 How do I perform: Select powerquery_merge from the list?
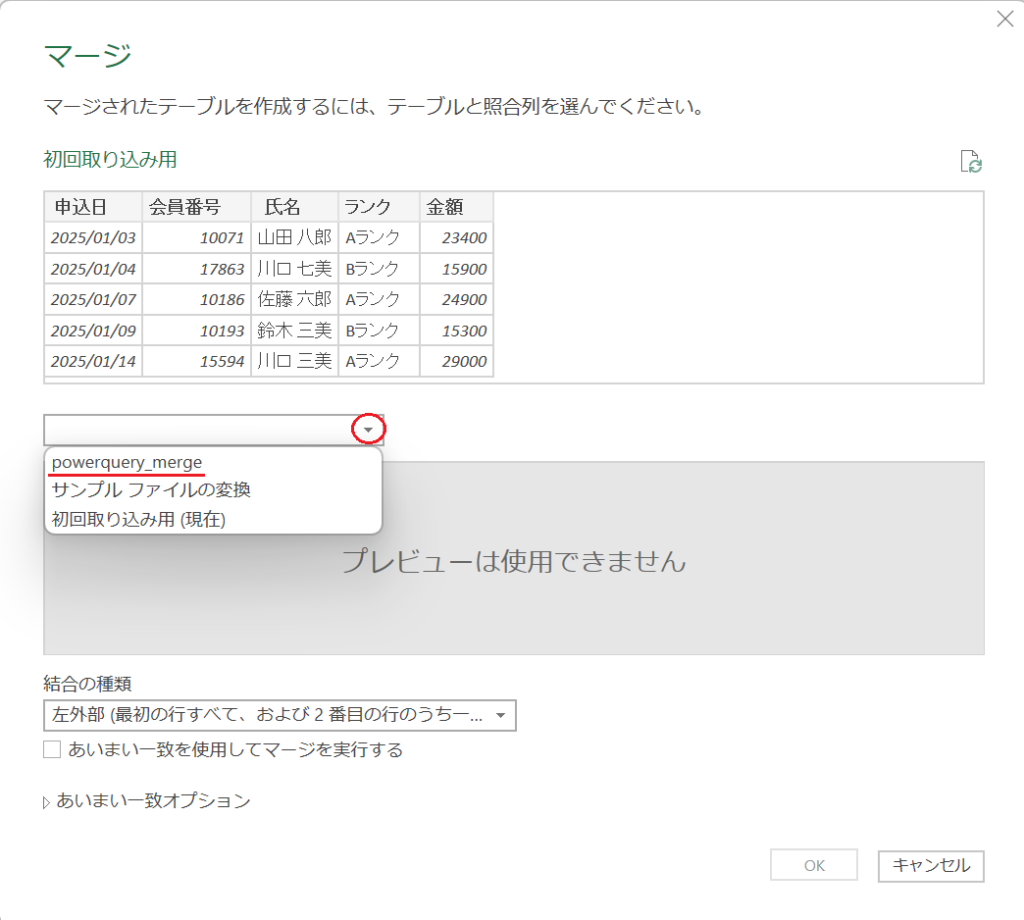127,460
